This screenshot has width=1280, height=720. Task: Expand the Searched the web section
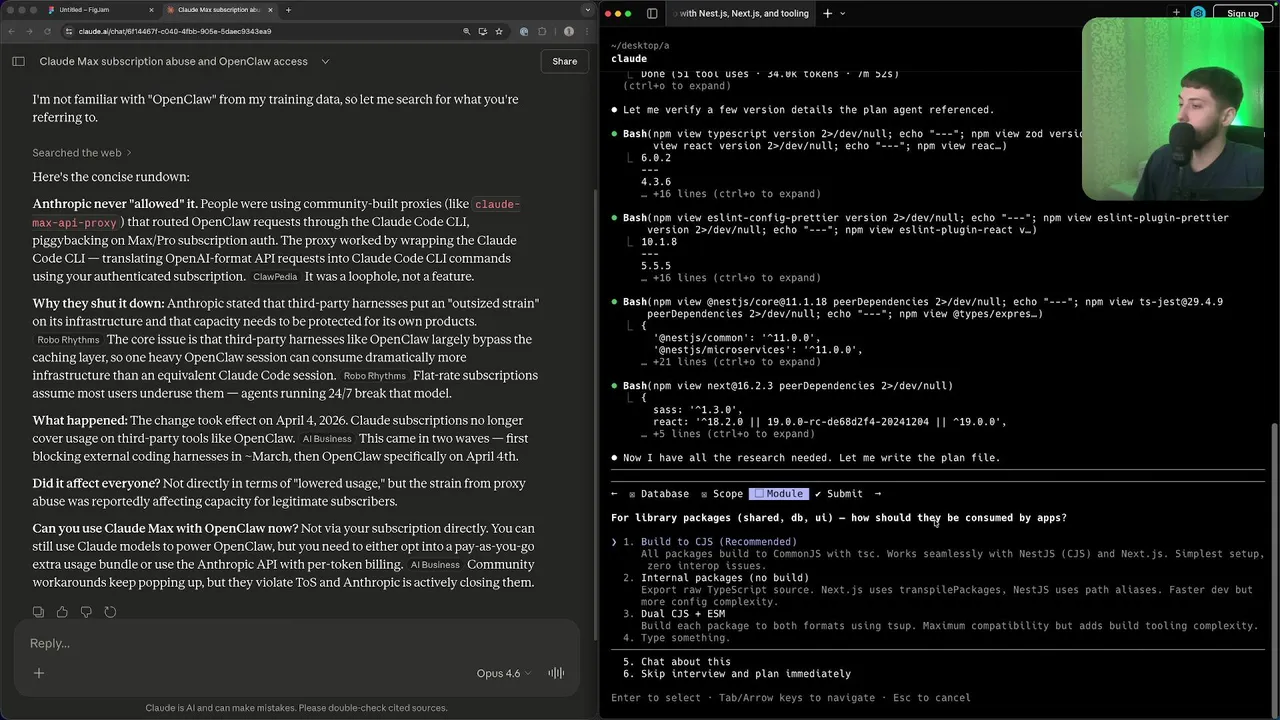pos(82,153)
